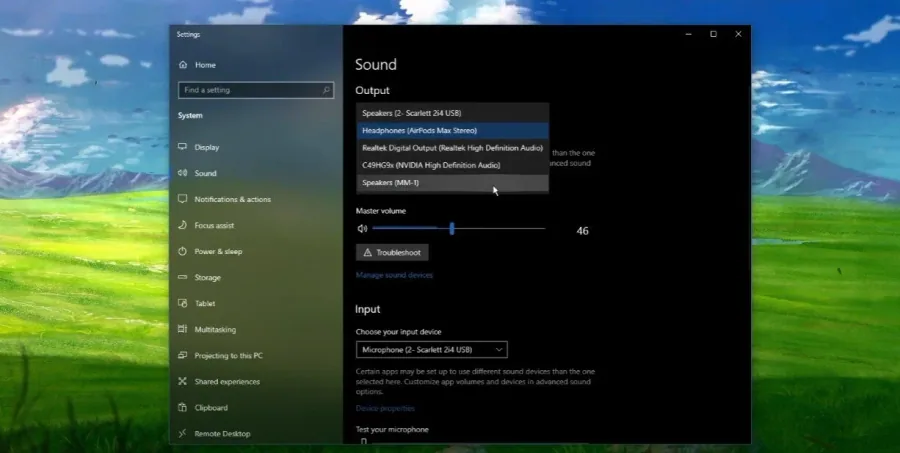Click the chevron of input device dropdown
This screenshot has width=900, height=453.
pyautogui.click(x=499, y=350)
